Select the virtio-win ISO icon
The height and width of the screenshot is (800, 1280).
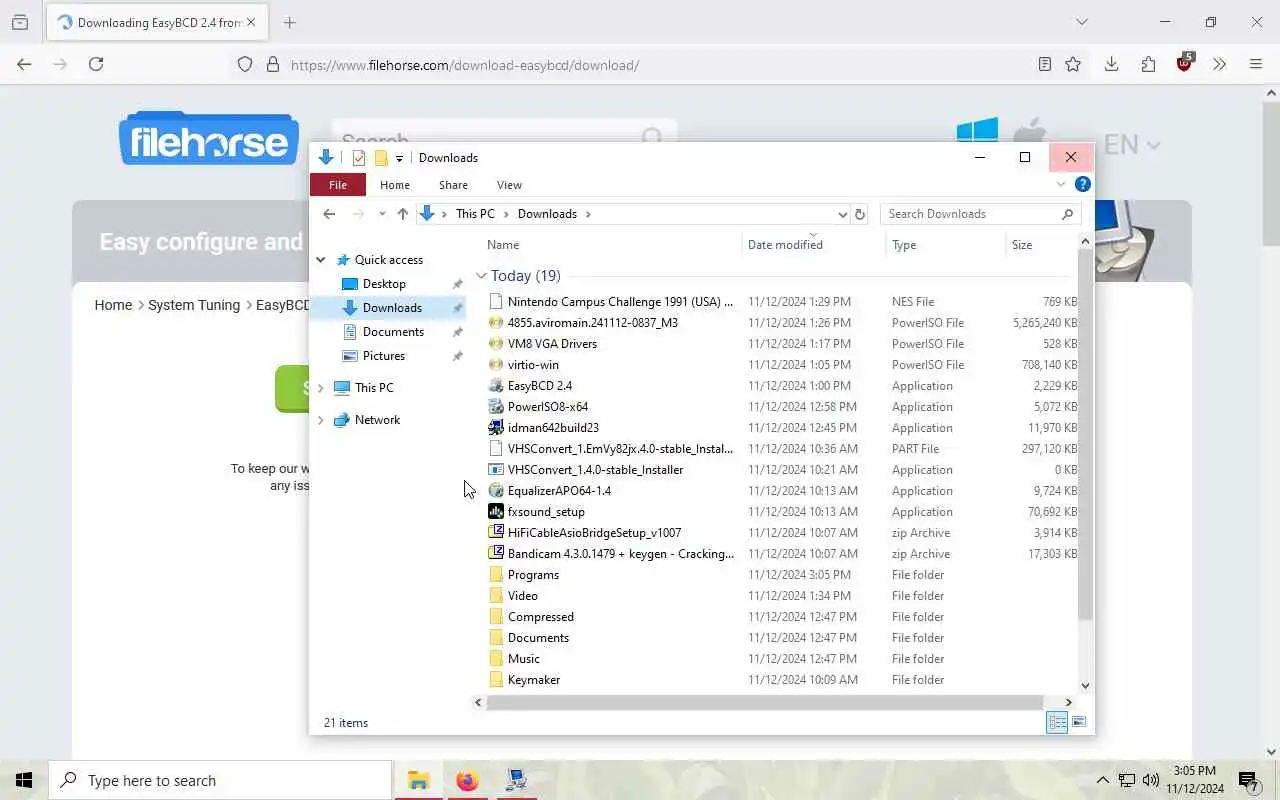click(496, 365)
